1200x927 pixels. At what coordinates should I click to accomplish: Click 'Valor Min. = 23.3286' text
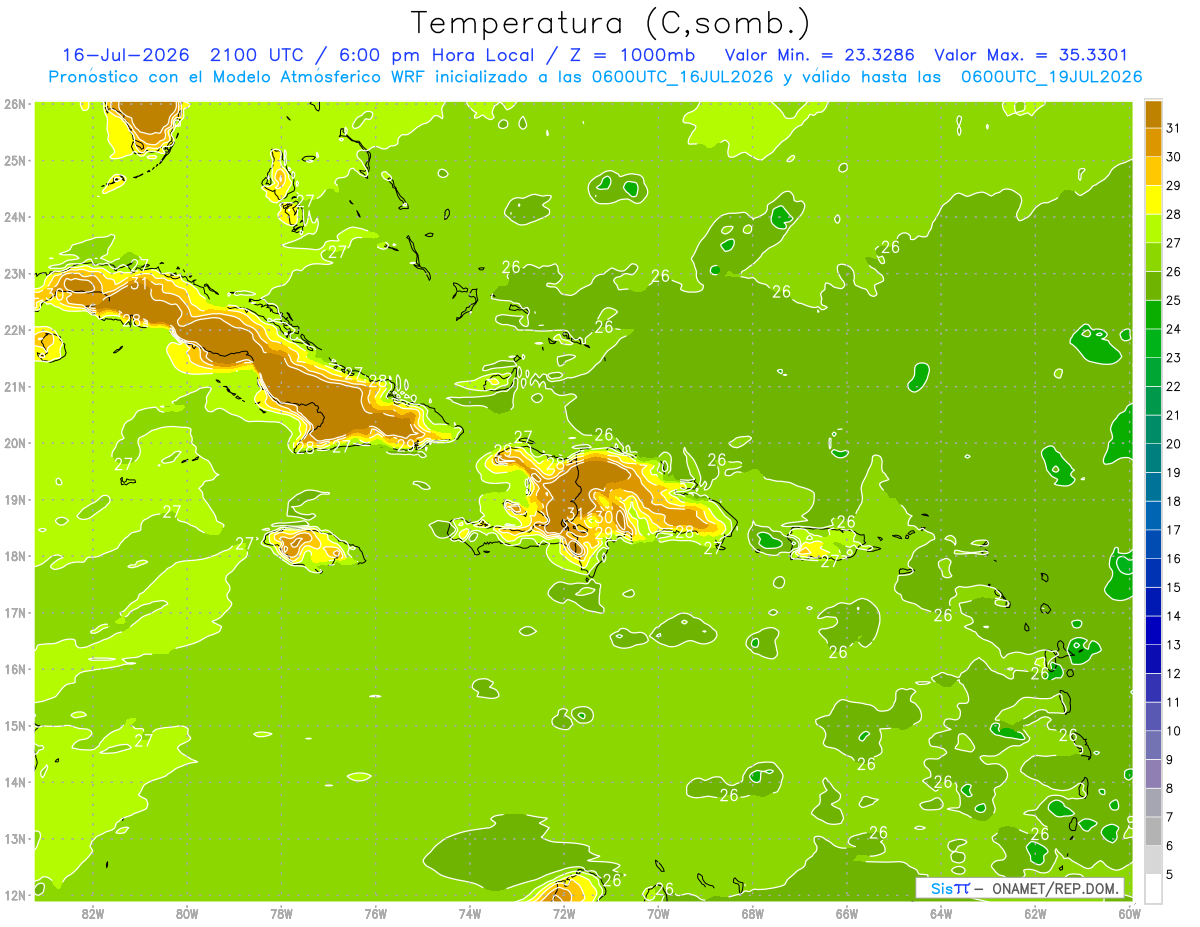click(819, 55)
